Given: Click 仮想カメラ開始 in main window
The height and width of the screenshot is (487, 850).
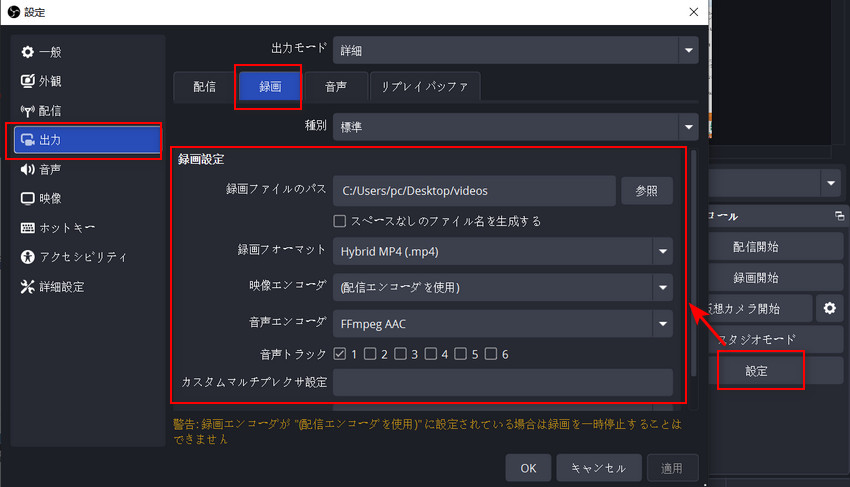Looking at the screenshot, I should point(761,309).
